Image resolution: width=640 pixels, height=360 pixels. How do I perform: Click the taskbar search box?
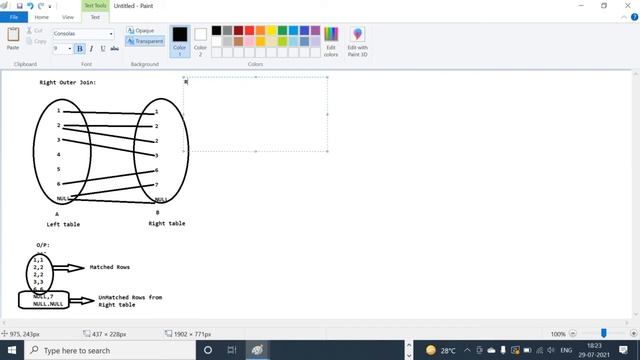pyautogui.click(x=110, y=350)
